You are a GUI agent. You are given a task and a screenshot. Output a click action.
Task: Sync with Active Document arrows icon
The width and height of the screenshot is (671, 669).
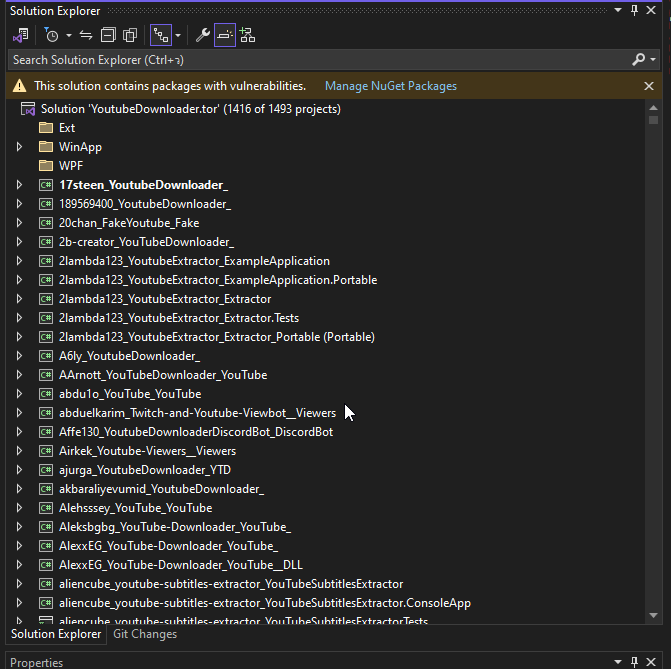point(86,35)
